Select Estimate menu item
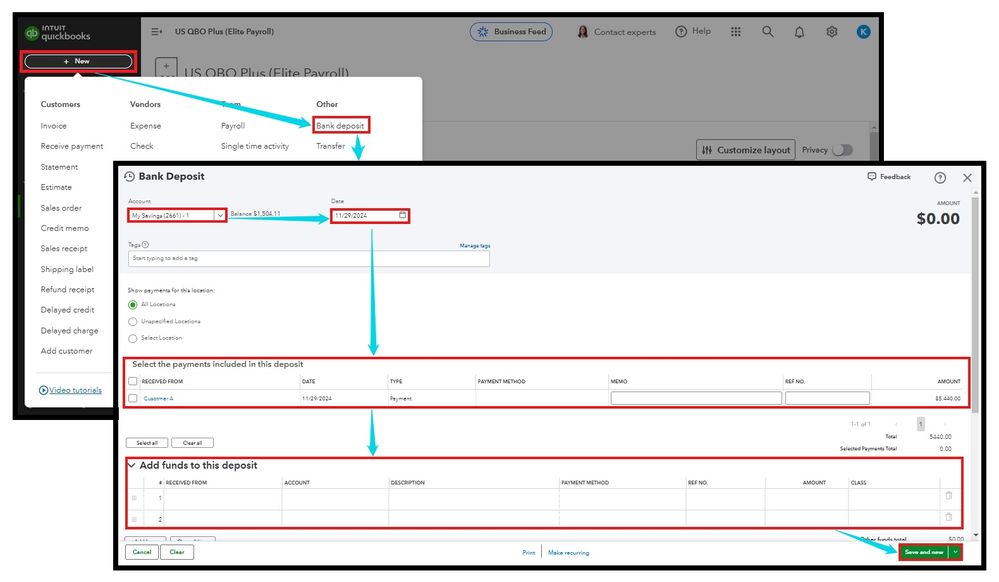 (56, 187)
